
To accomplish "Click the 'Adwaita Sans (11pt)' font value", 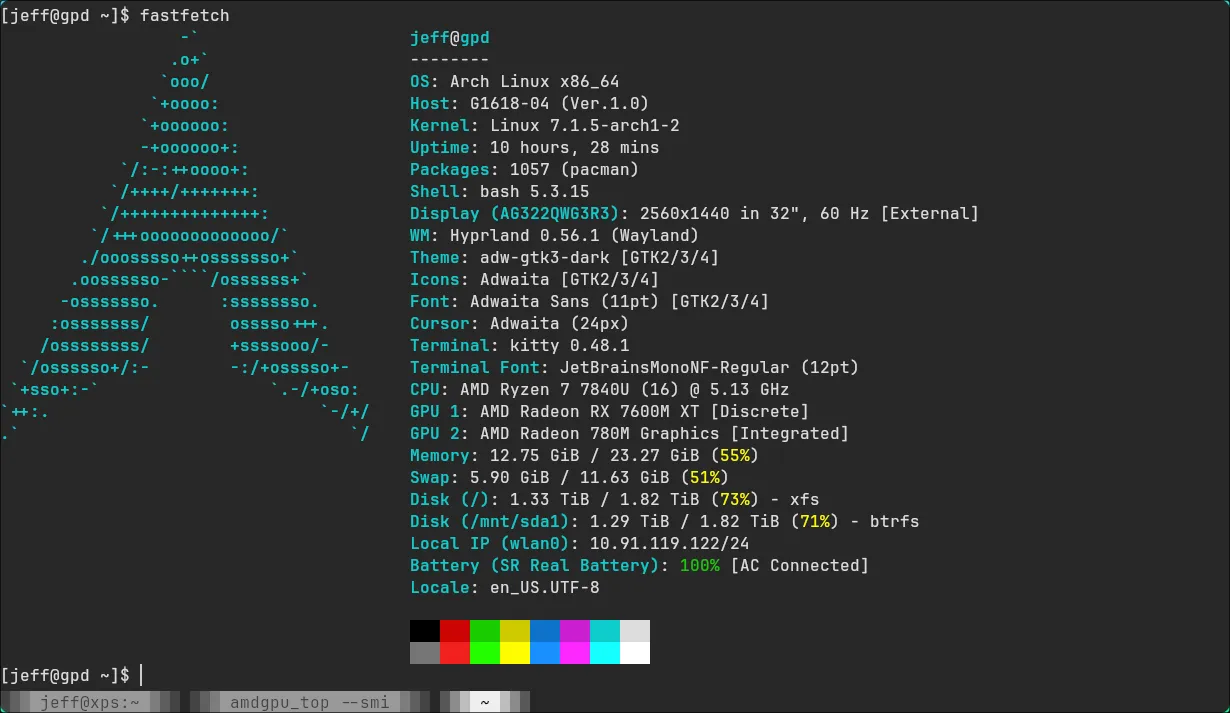I will (565, 301).
